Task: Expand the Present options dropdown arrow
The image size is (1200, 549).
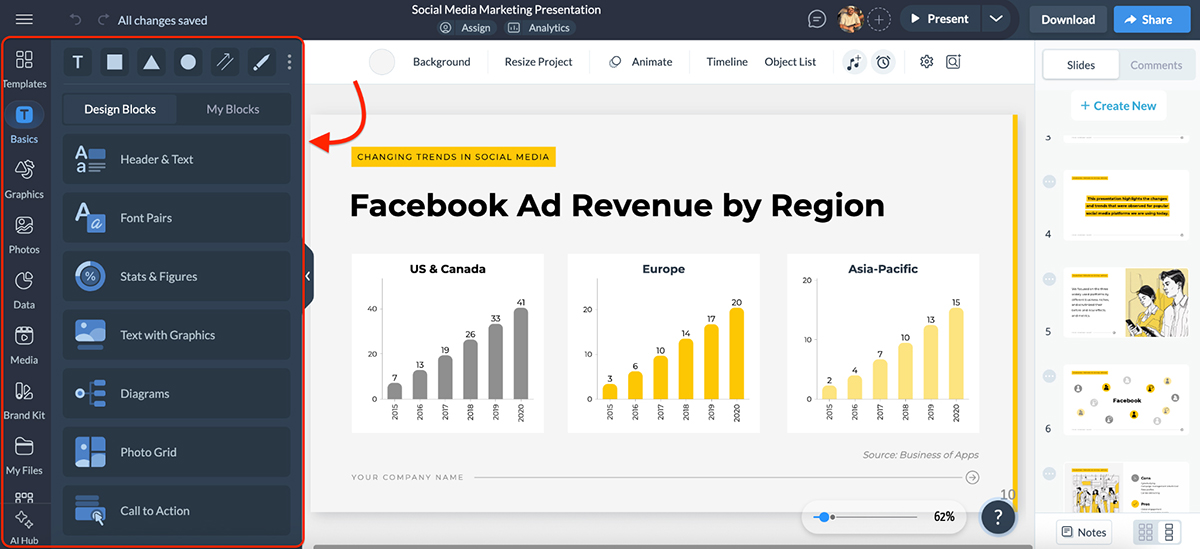Action: (x=995, y=19)
